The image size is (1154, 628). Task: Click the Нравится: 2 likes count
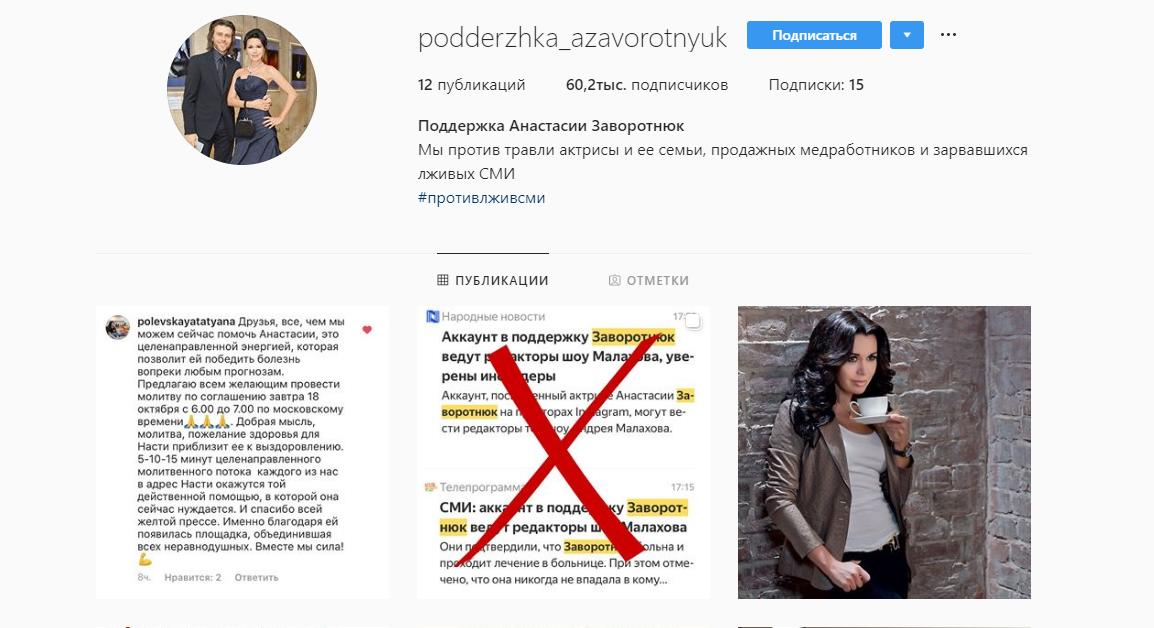tap(193, 578)
